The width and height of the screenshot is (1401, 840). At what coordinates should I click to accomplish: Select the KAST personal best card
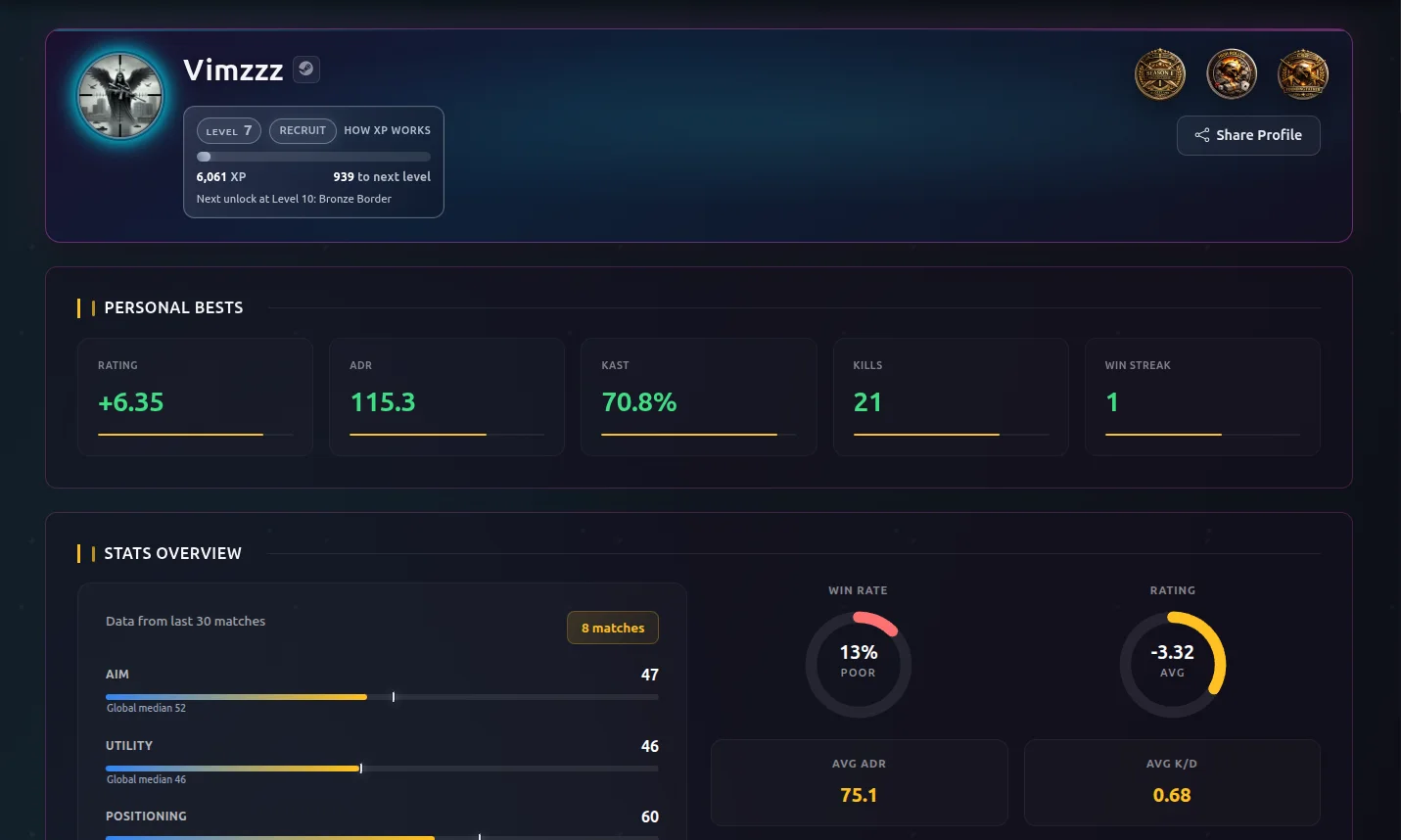click(698, 397)
